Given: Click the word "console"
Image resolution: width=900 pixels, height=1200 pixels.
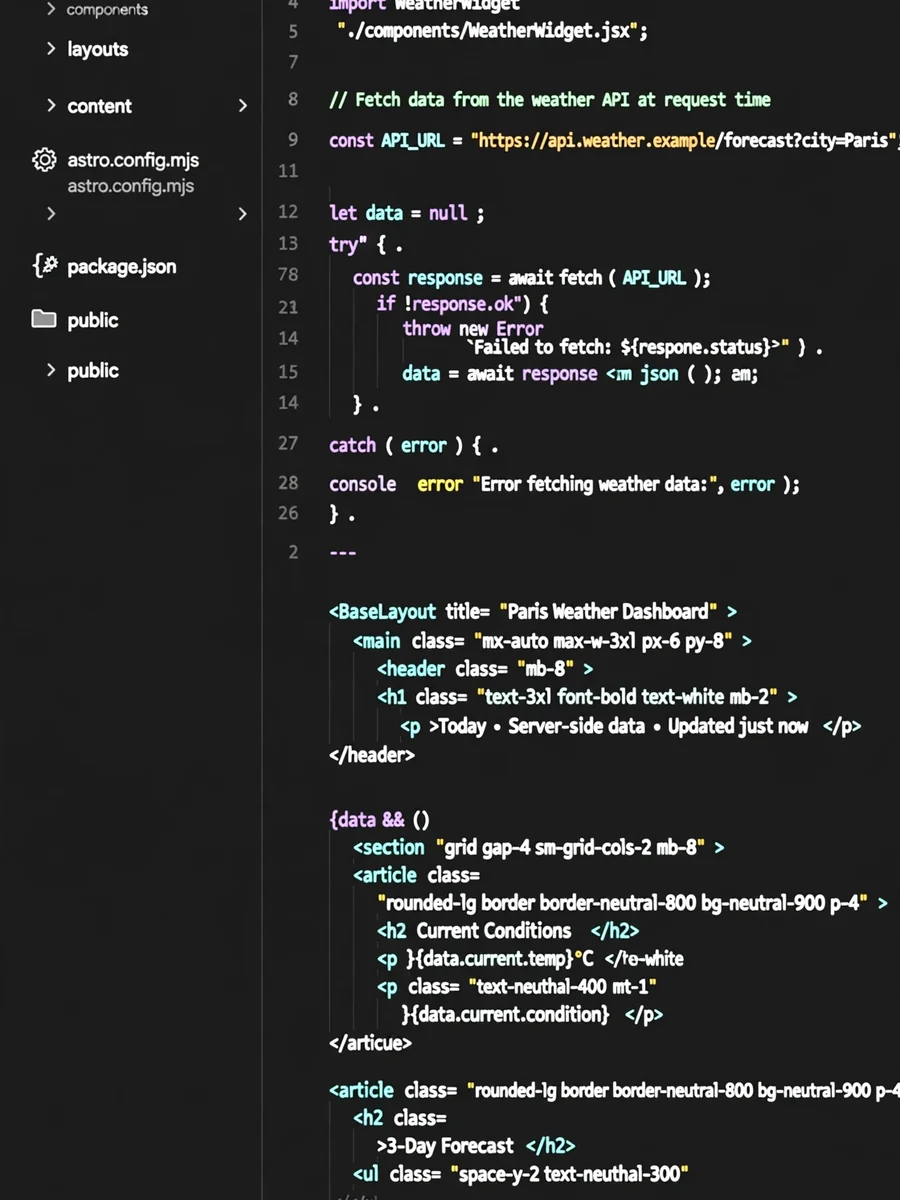Looking at the screenshot, I should pos(363,484).
